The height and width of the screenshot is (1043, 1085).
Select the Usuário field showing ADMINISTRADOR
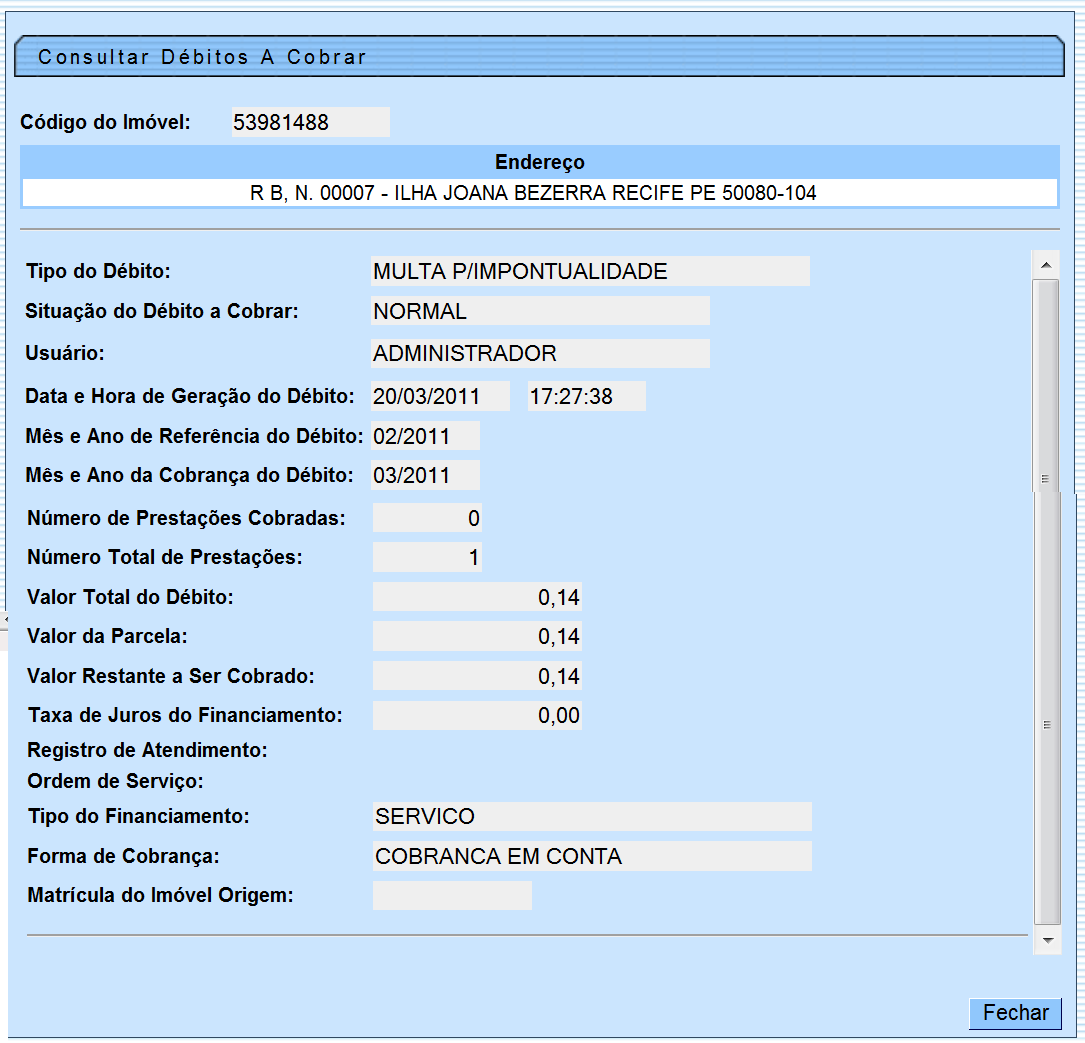coord(540,353)
